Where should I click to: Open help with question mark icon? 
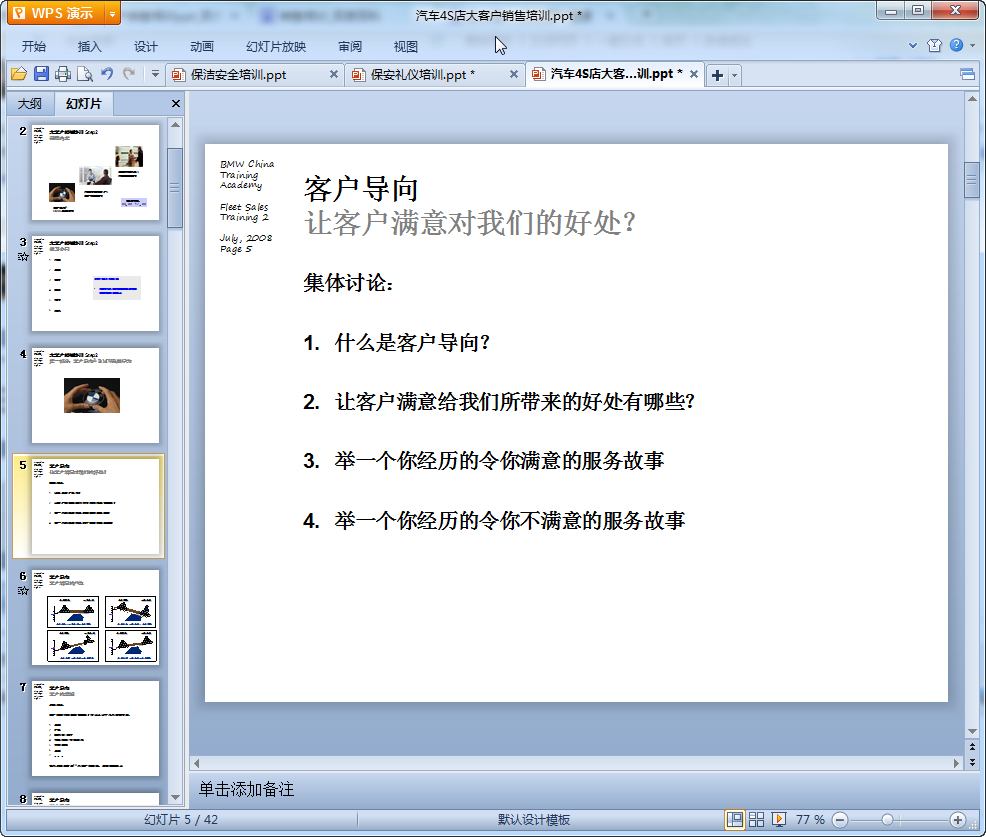[x=956, y=45]
